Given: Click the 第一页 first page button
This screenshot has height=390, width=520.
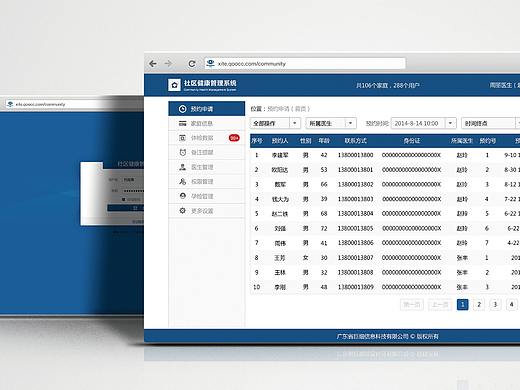Looking at the screenshot, I should tap(411, 304).
